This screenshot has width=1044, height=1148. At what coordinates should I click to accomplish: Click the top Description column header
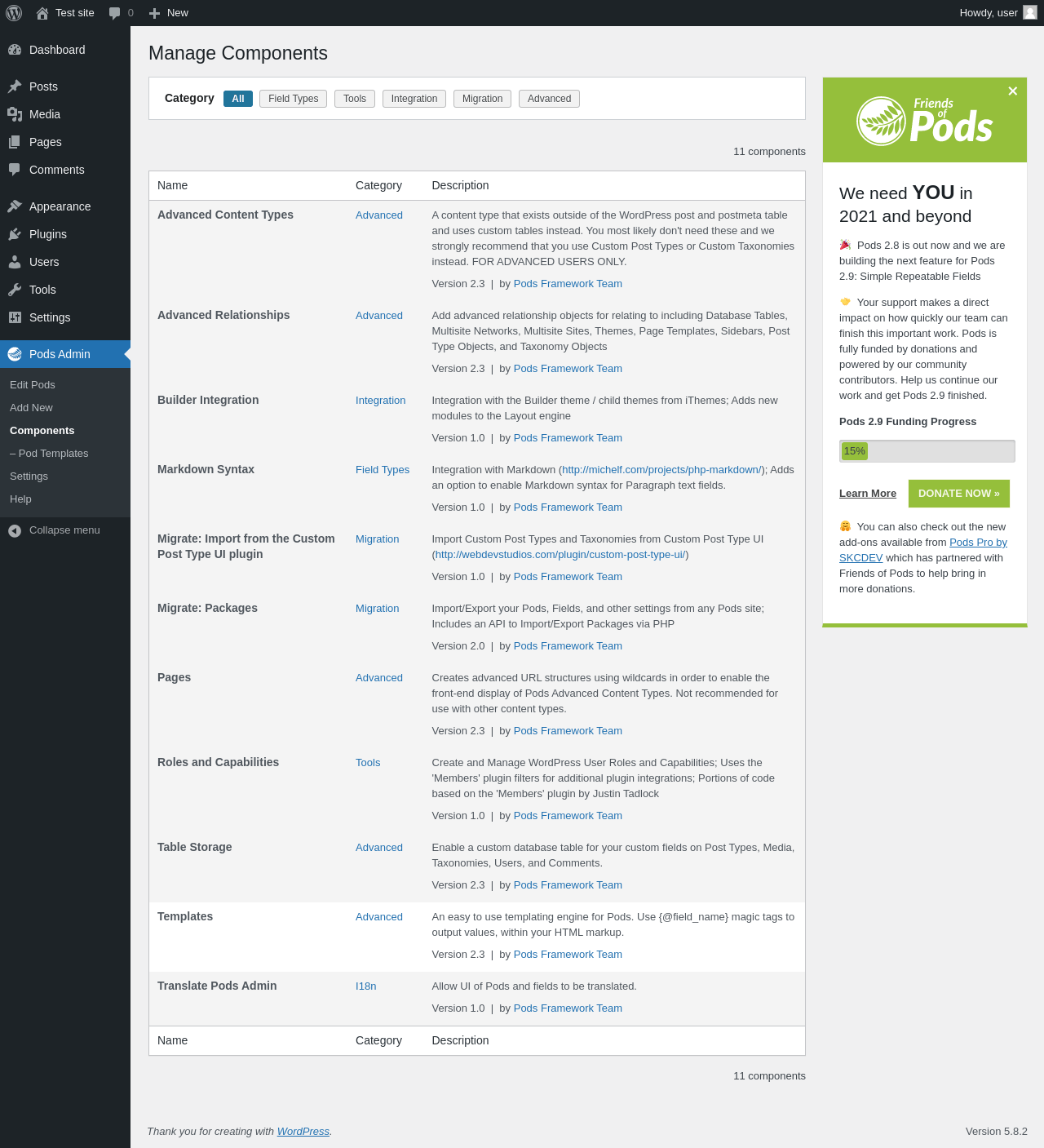coord(460,185)
